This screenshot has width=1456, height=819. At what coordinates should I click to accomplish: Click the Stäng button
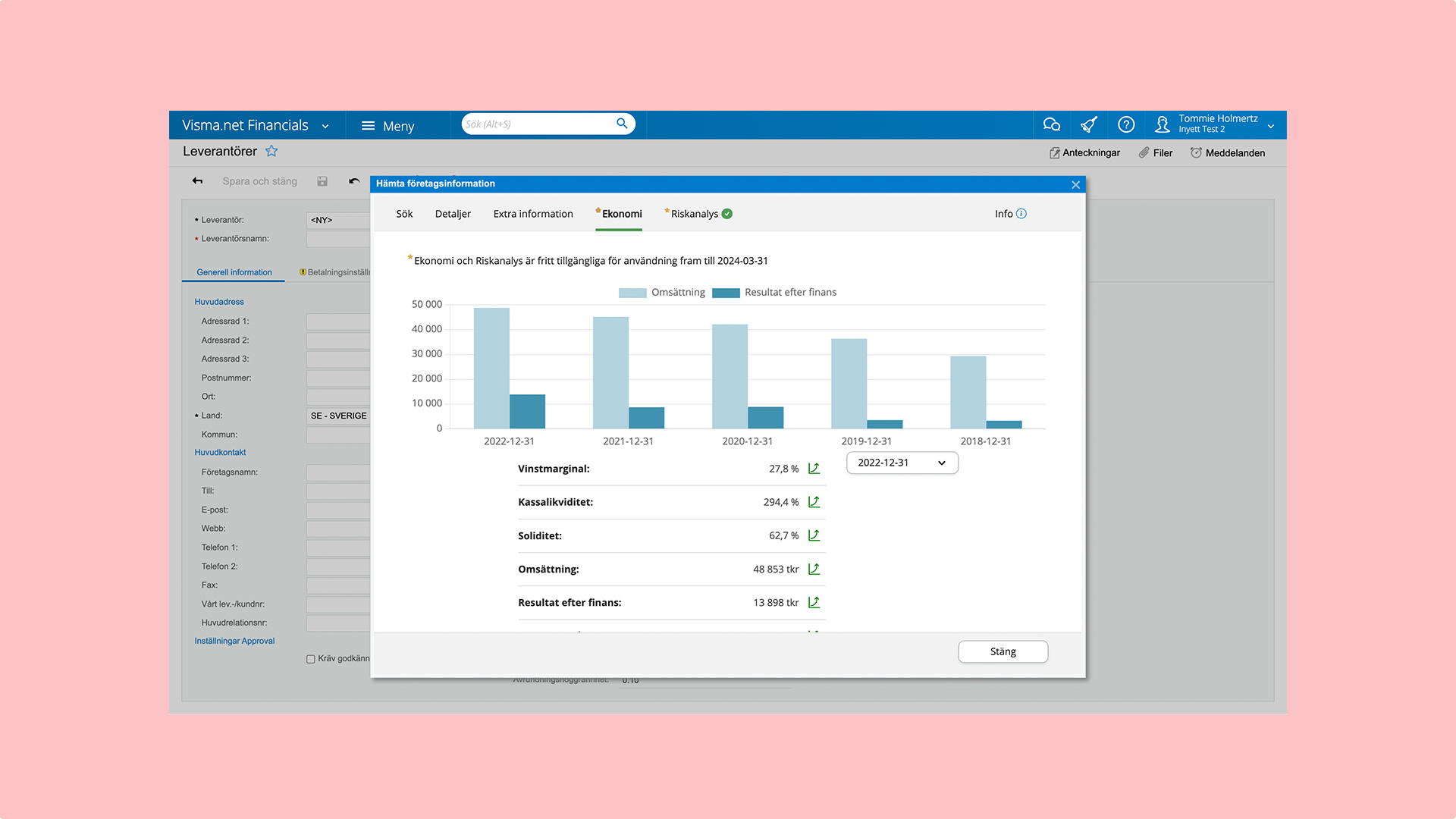tap(1003, 651)
